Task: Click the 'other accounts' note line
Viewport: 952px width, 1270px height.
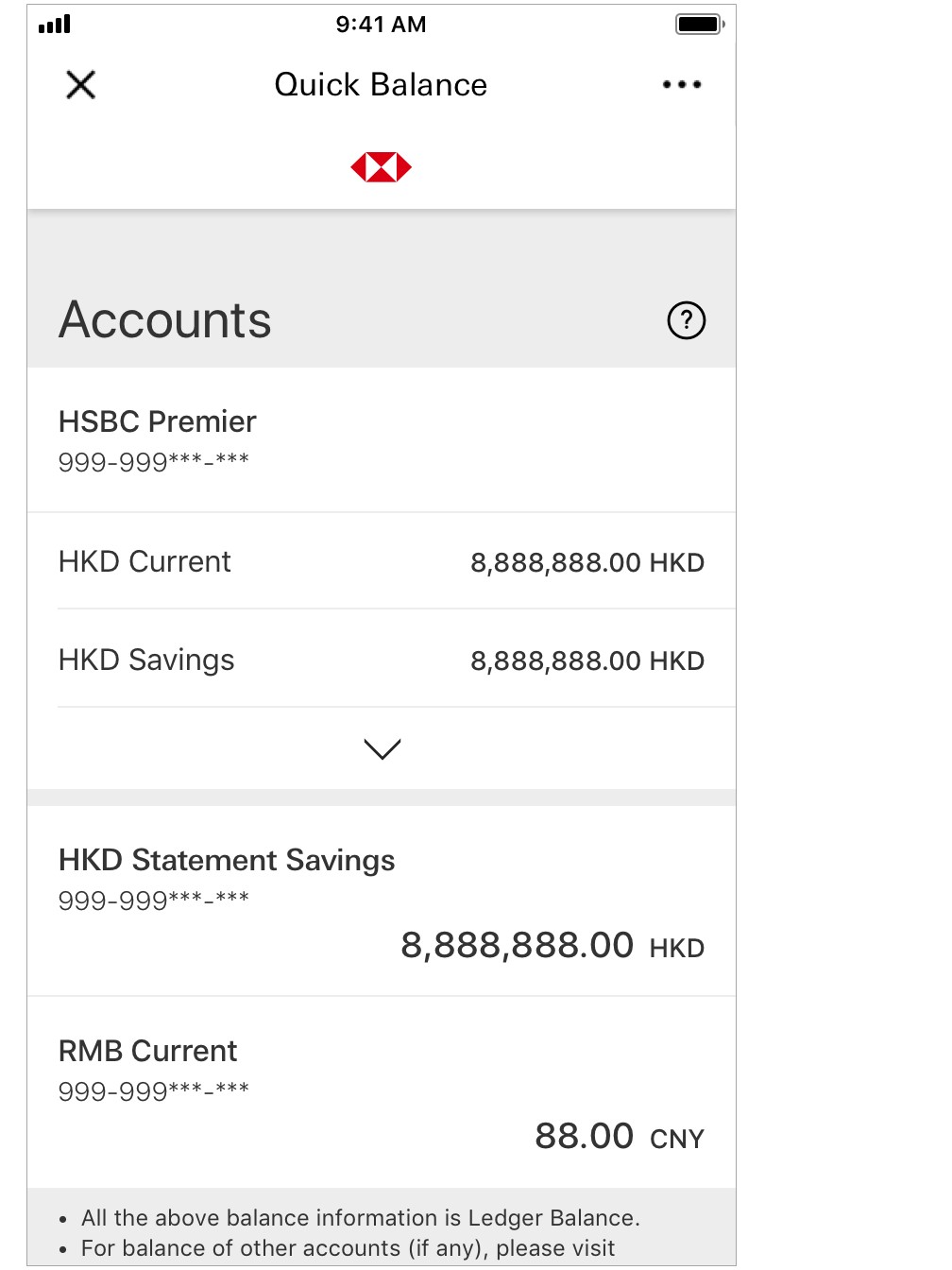Action: (348, 1248)
